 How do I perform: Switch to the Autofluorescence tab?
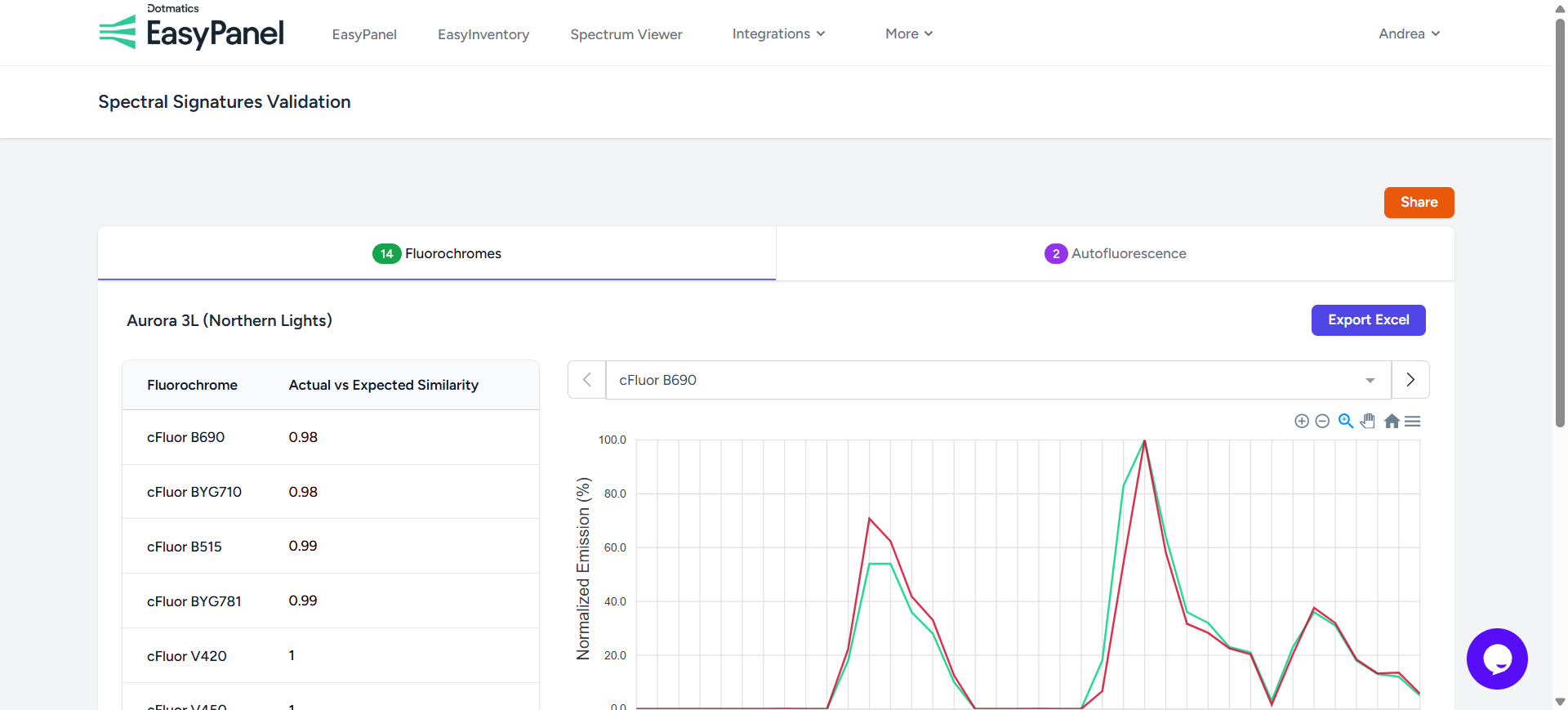pyautogui.click(x=1115, y=253)
